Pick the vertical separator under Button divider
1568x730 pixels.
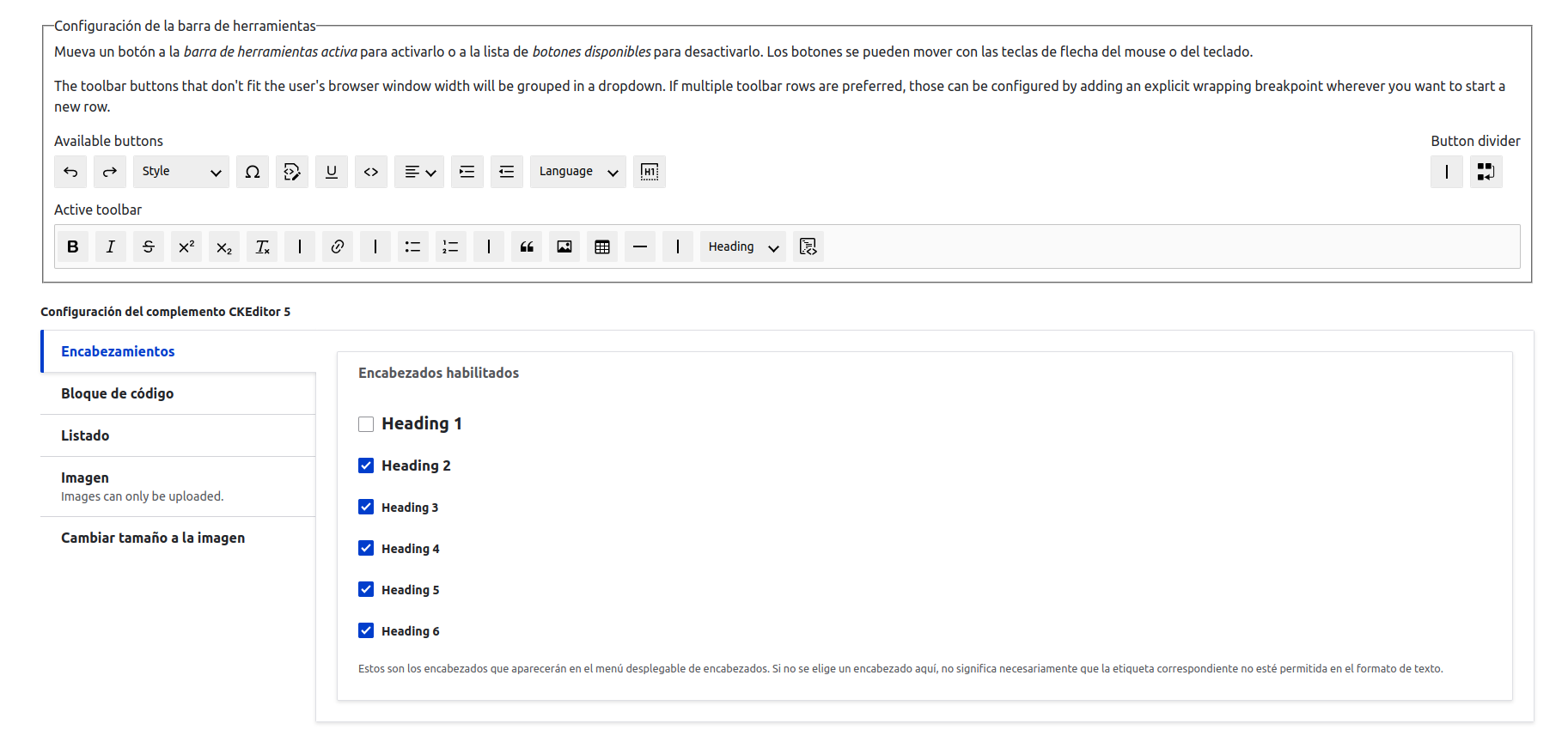tap(1447, 172)
